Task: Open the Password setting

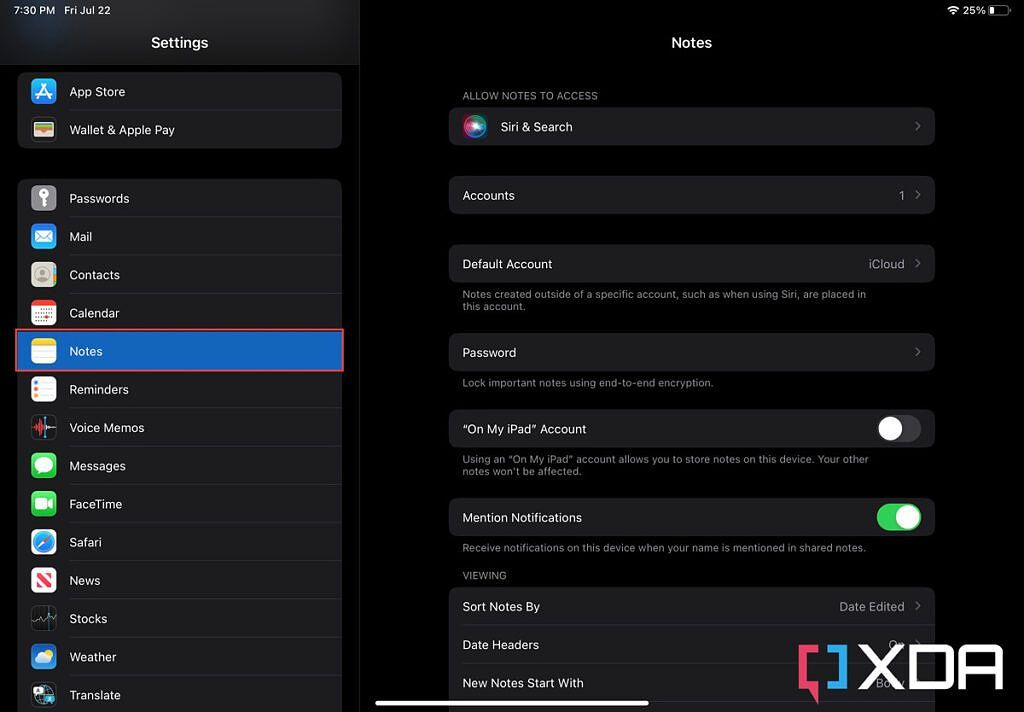Action: [692, 353]
